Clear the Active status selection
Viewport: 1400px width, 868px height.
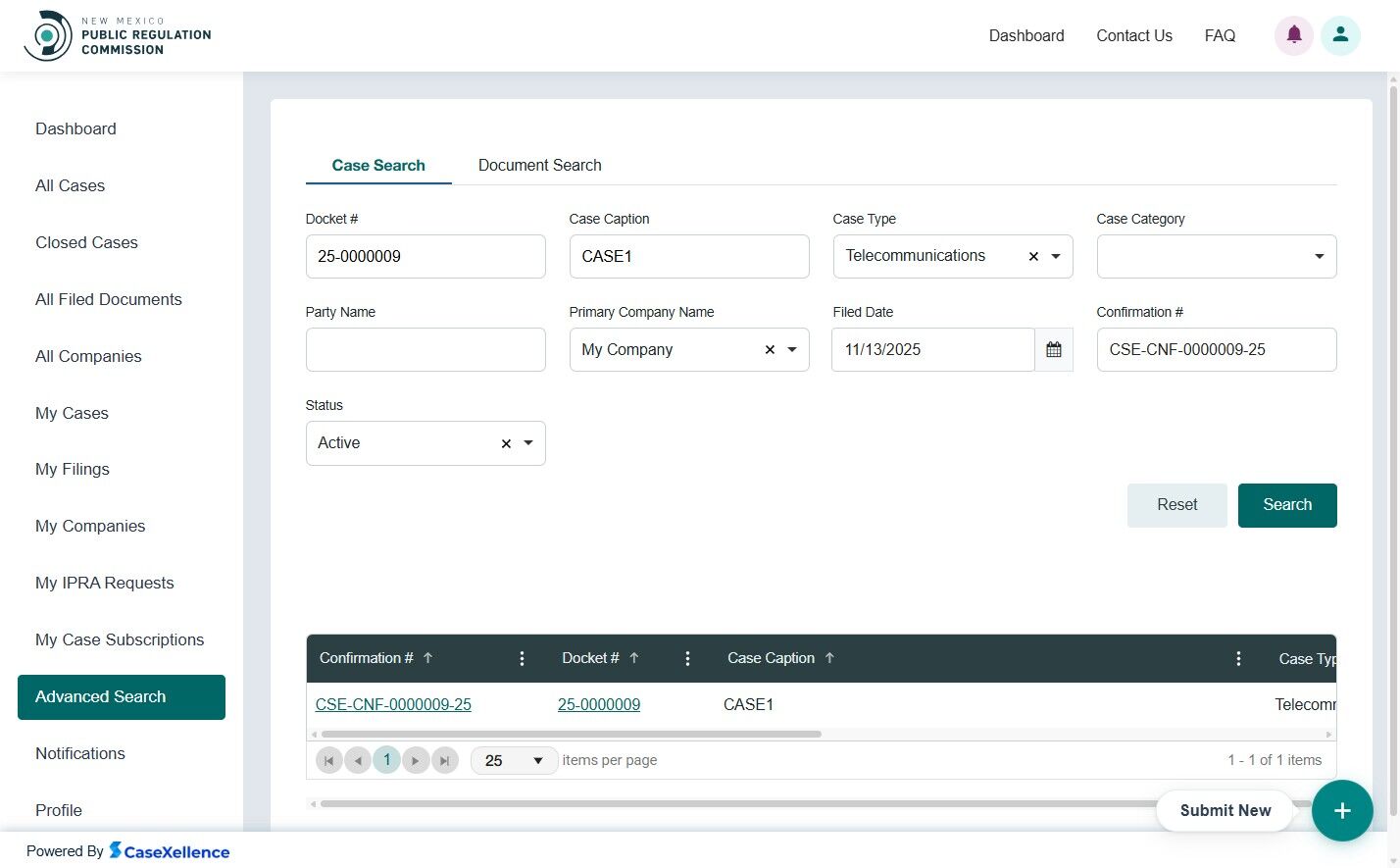click(x=505, y=443)
